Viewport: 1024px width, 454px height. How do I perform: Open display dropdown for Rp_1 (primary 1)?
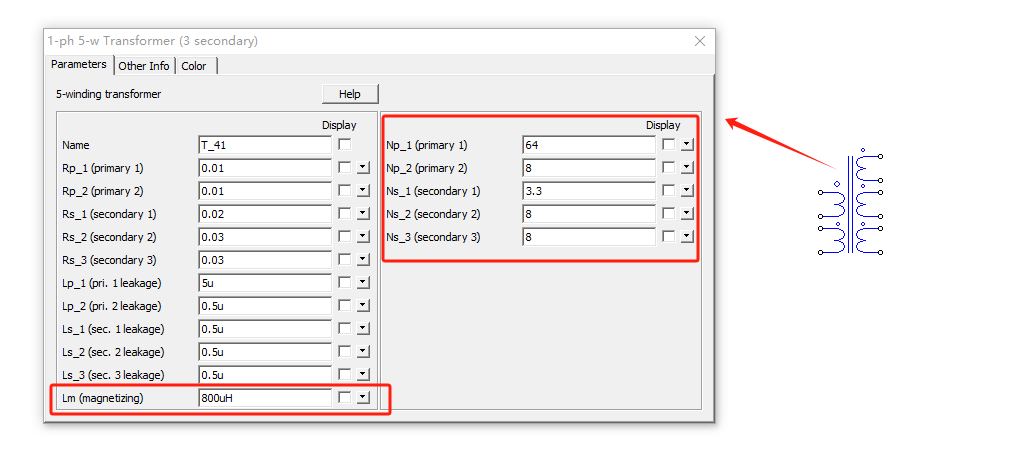pos(363,168)
